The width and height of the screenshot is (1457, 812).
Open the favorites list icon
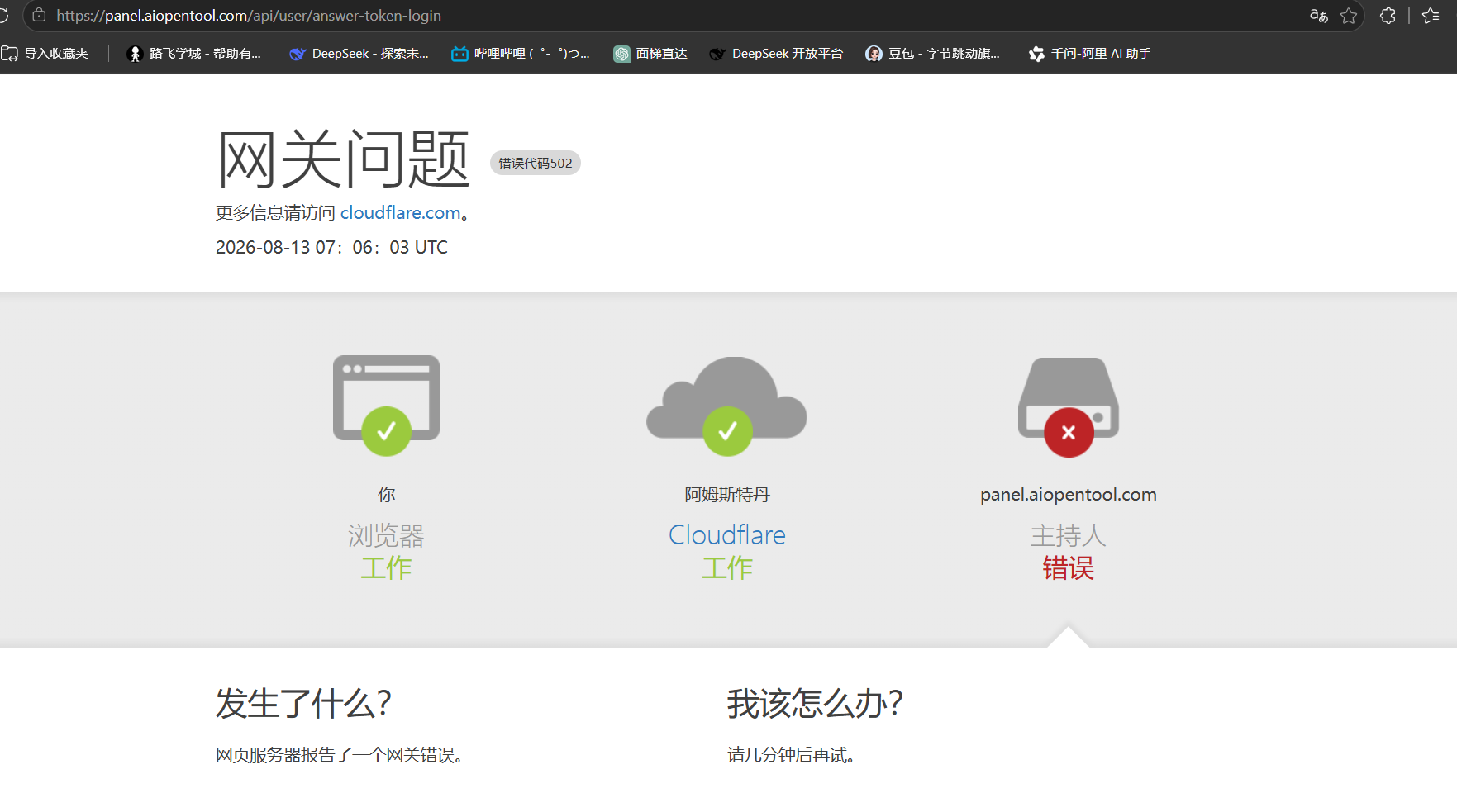1431,16
